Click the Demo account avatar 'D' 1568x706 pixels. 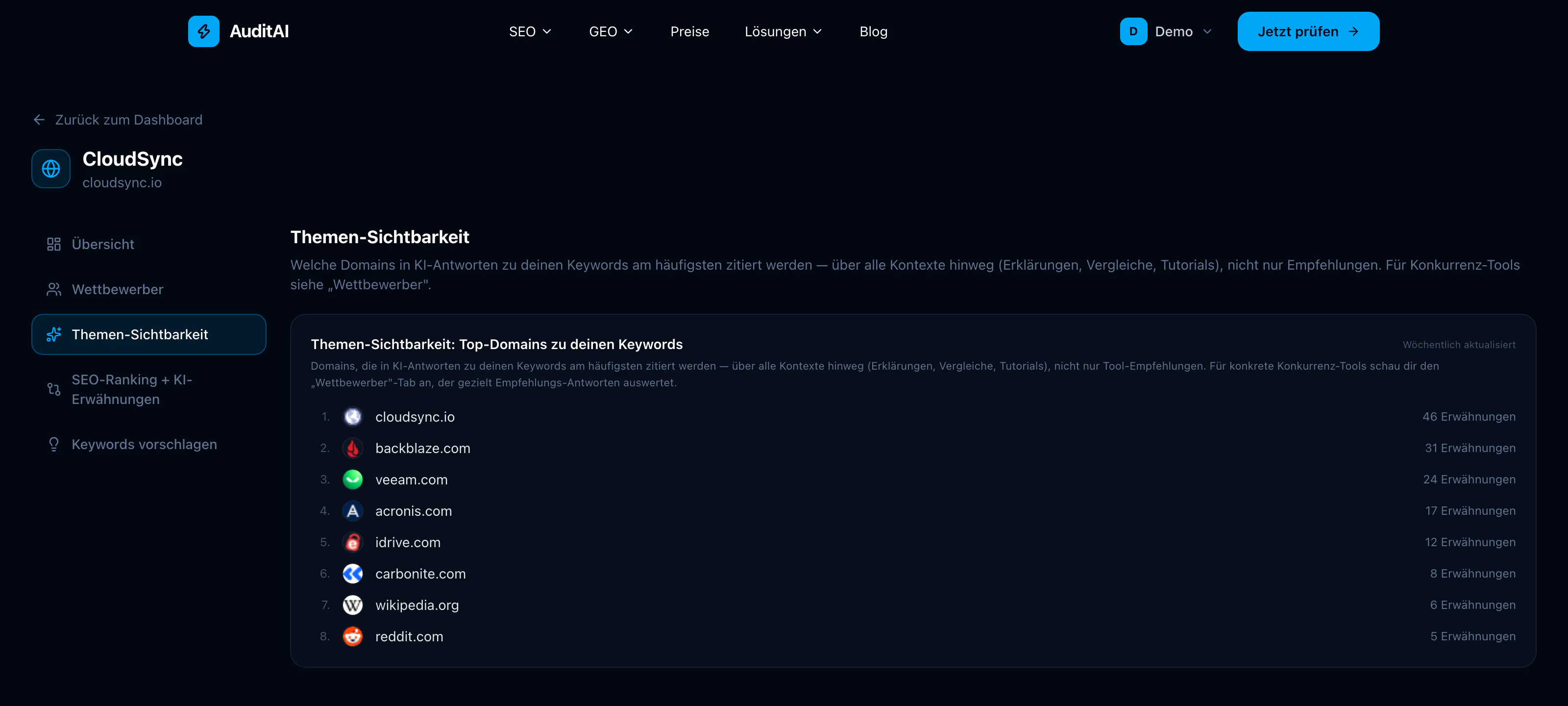(x=1133, y=31)
